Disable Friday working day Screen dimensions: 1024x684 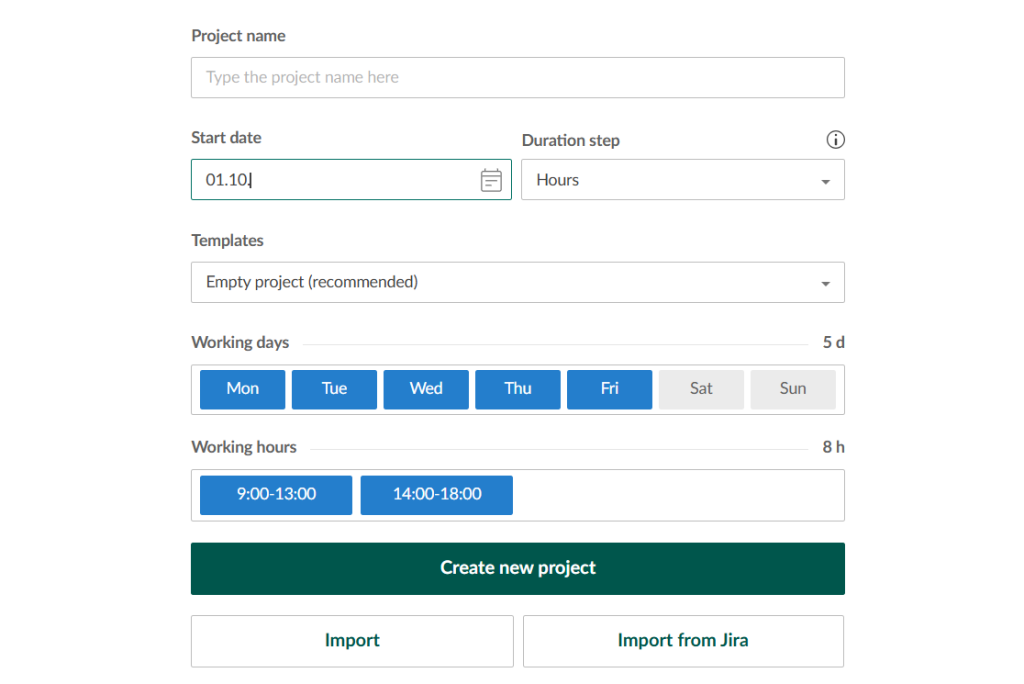click(609, 388)
